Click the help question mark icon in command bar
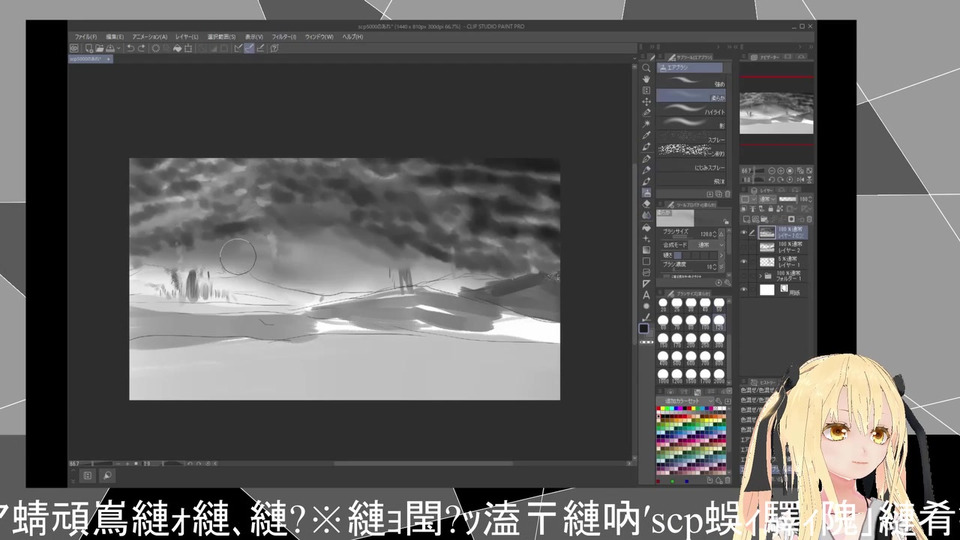This screenshot has height=540, width=960. pyautogui.click(x=274, y=48)
